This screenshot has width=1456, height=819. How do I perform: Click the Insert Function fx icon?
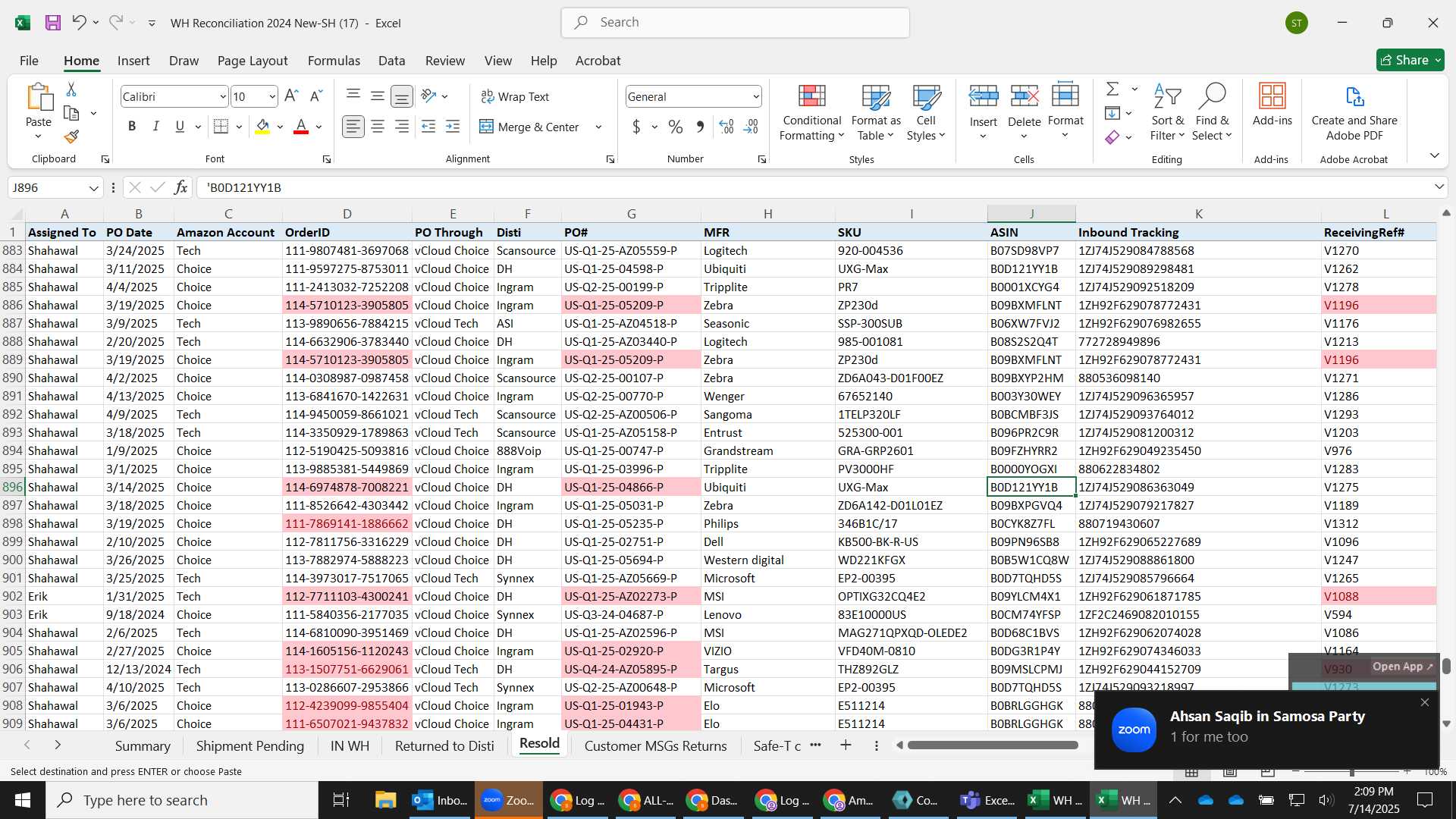click(180, 187)
